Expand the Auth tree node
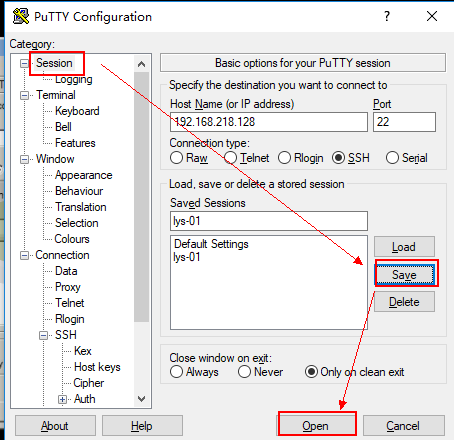454x440 pixels. pyautogui.click(x=62, y=399)
